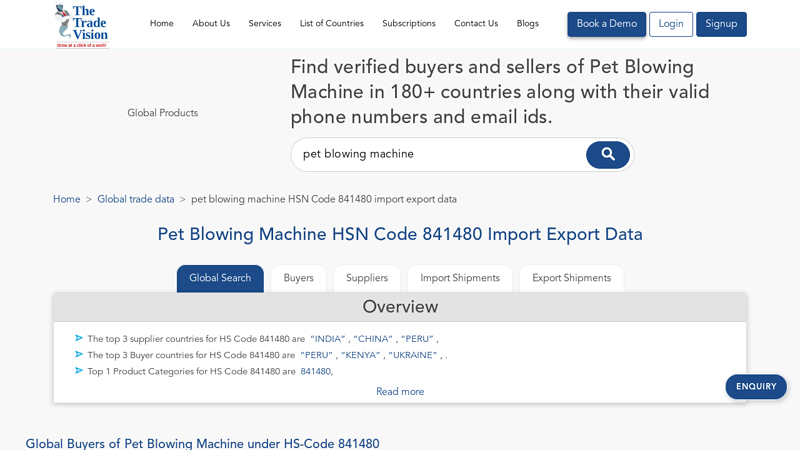The height and width of the screenshot is (450, 800).
Task: Click the arrow bullet beside Top 1 Product Categories
Action: (79, 371)
